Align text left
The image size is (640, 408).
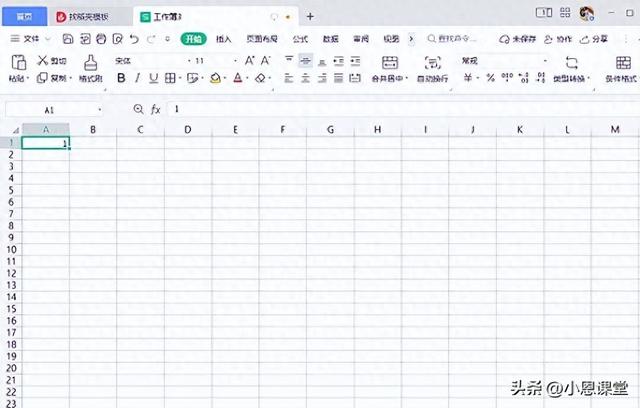pos(289,78)
